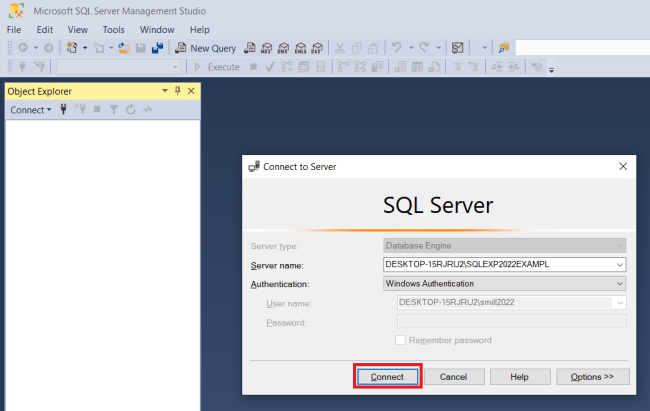Open the File menu
This screenshot has height=411, width=650.
(x=14, y=30)
